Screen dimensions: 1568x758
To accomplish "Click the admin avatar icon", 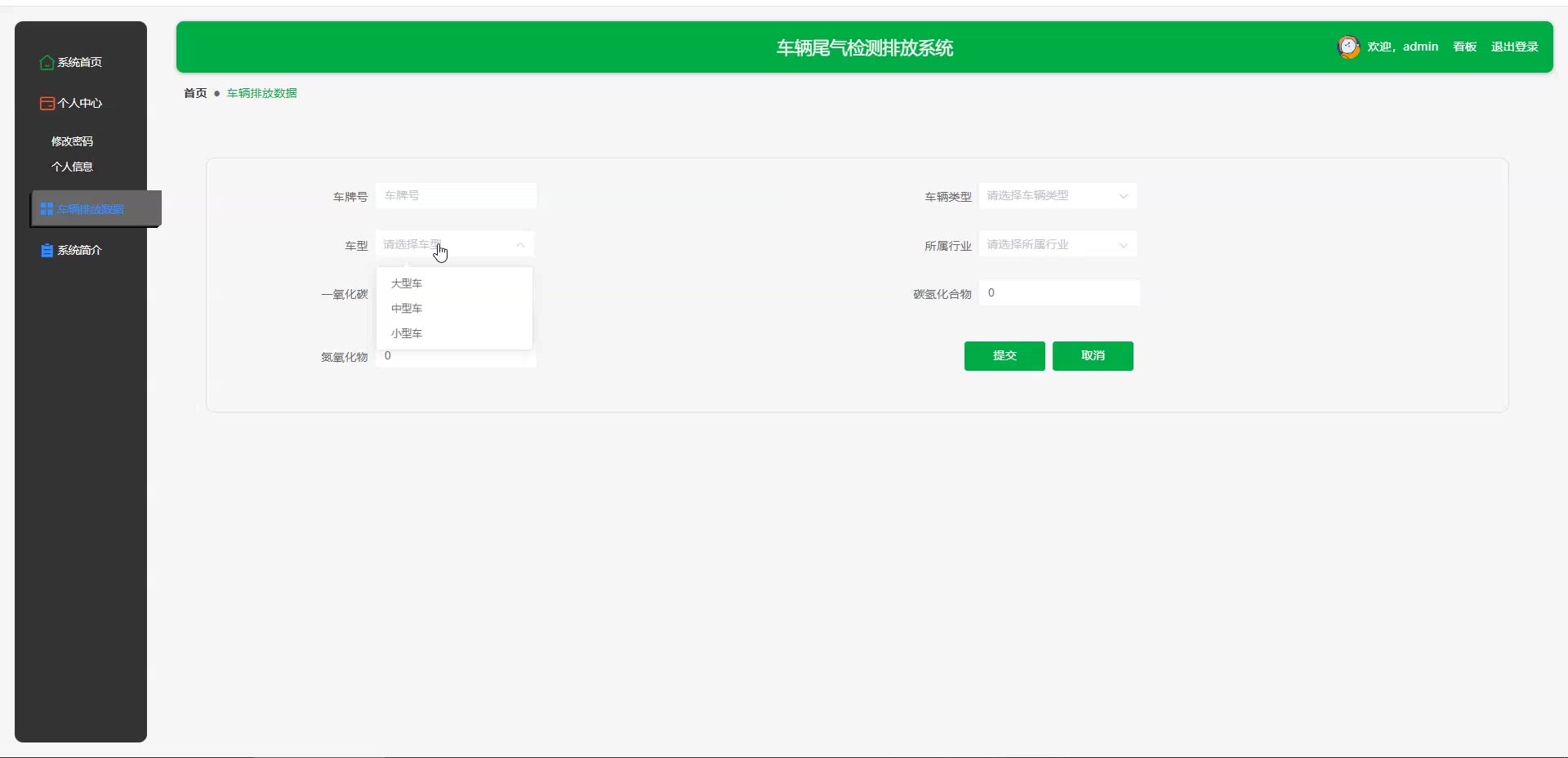I will [1348, 47].
